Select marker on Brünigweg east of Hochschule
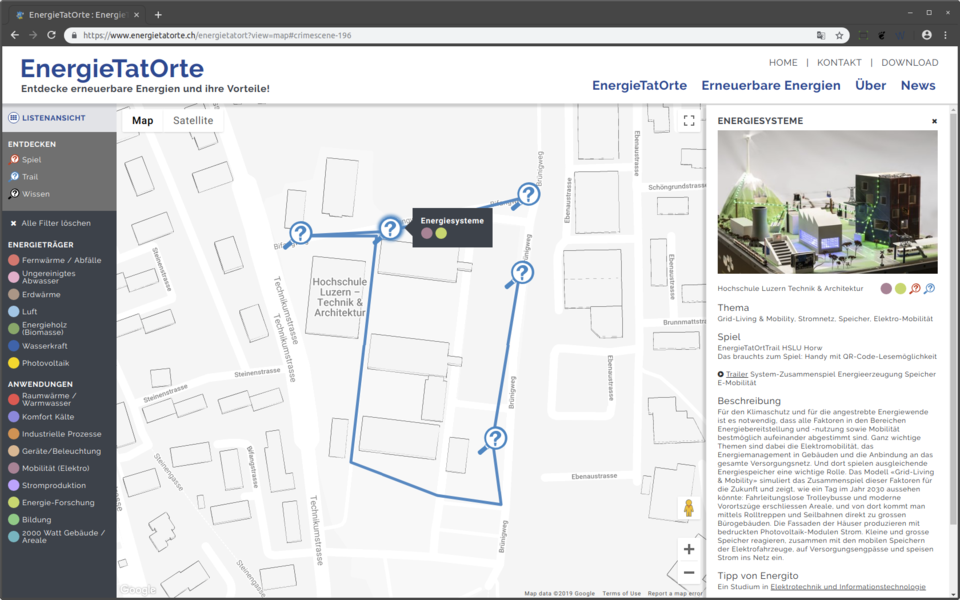The image size is (960, 600). [x=522, y=272]
